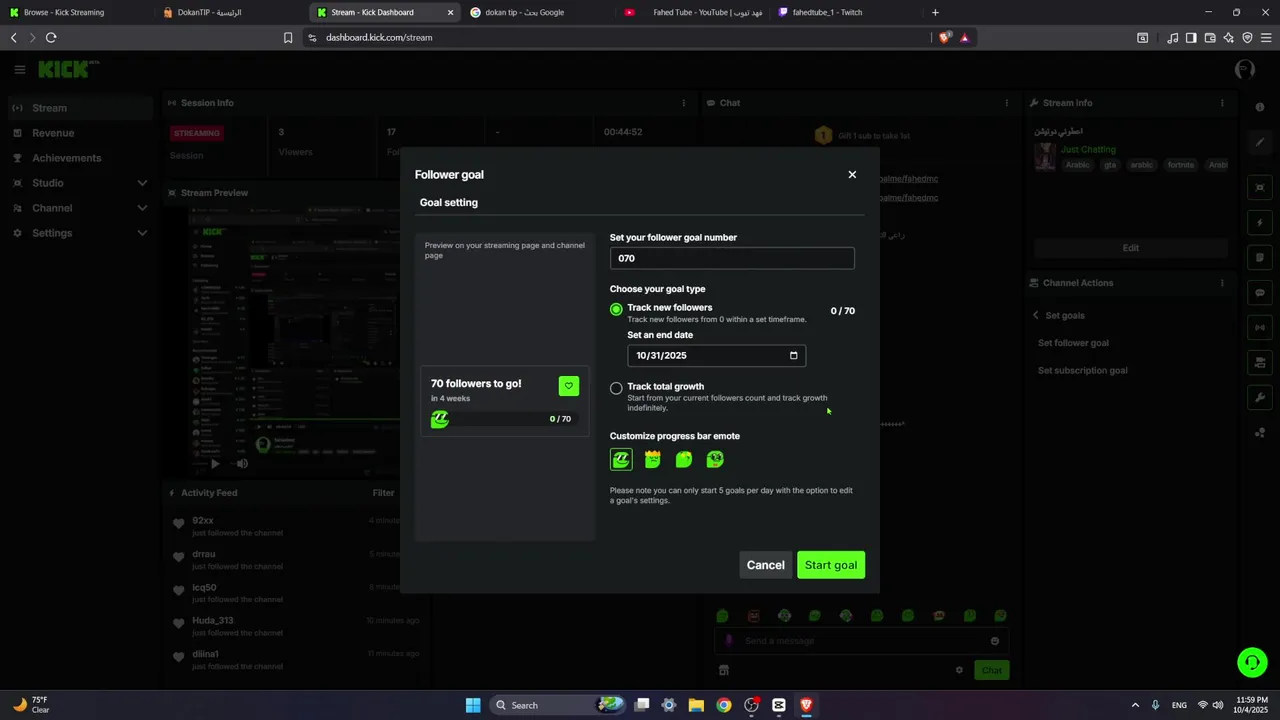Open the end date calendar picker

point(794,355)
